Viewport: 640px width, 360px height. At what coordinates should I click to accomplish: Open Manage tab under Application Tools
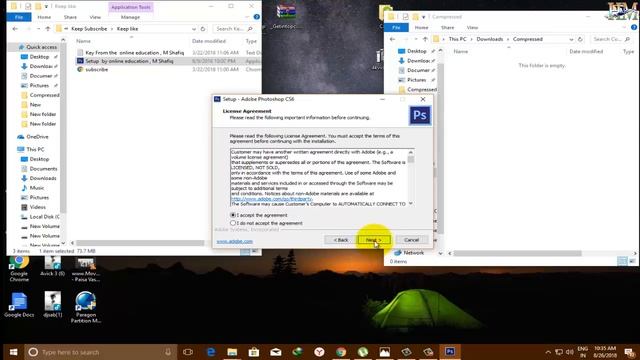point(131,17)
